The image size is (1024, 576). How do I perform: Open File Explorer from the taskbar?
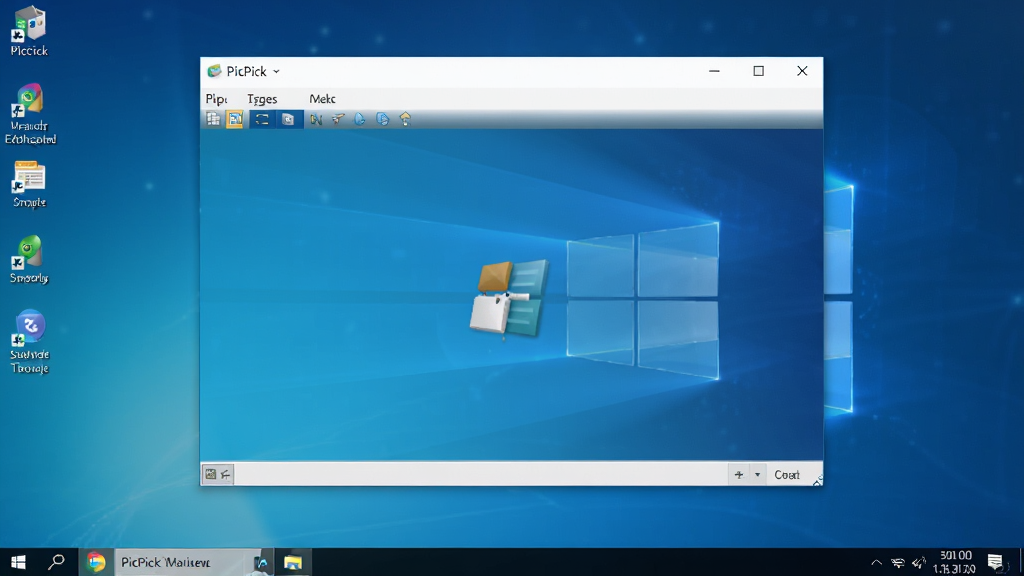click(x=293, y=562)
